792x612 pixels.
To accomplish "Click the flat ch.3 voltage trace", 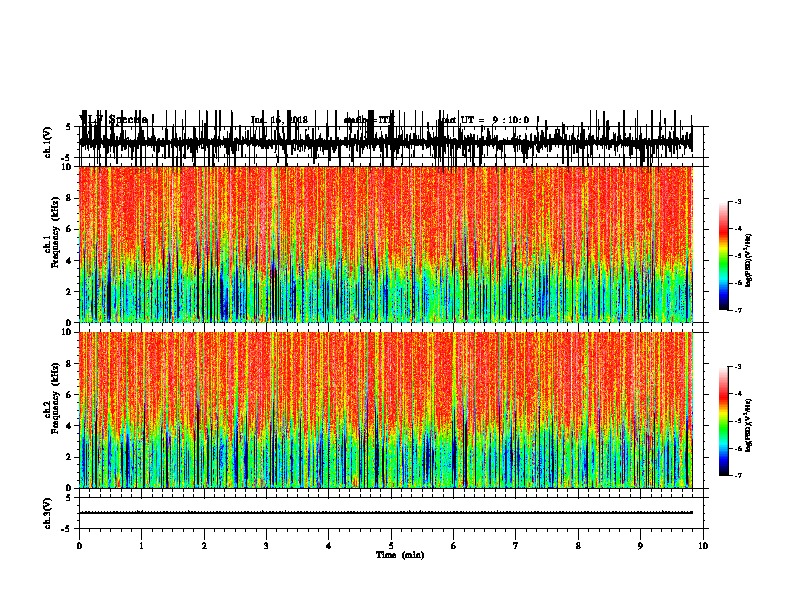I will pos(385,513).
